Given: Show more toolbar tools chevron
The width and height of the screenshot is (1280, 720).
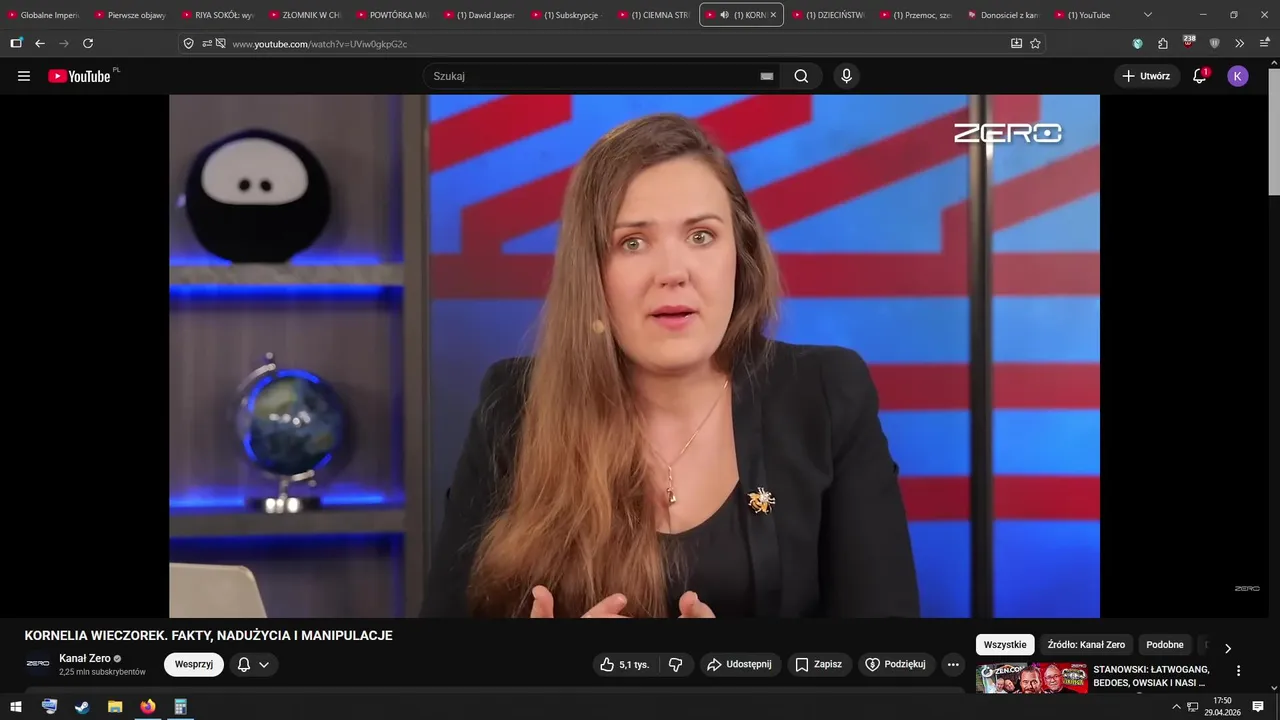Looking at the screenshot, I should (1239, 43).
